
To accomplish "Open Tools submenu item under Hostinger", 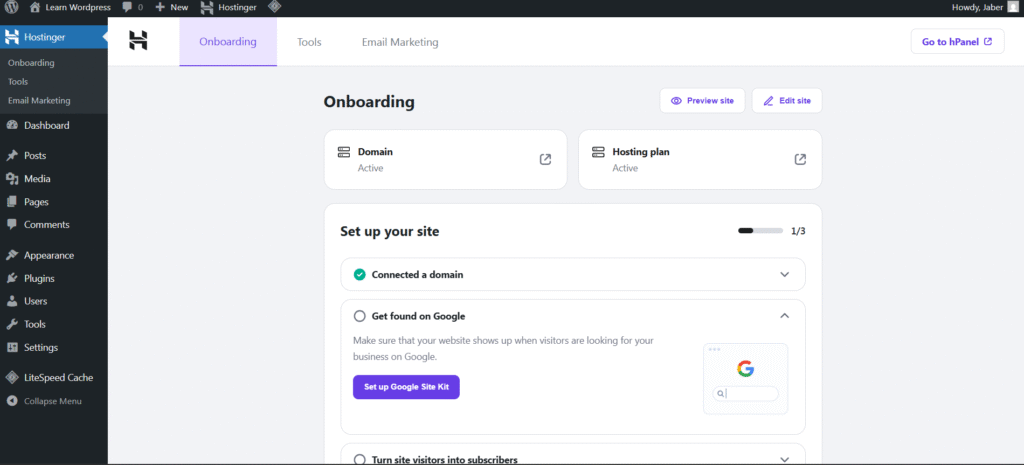I will [18, 82].
